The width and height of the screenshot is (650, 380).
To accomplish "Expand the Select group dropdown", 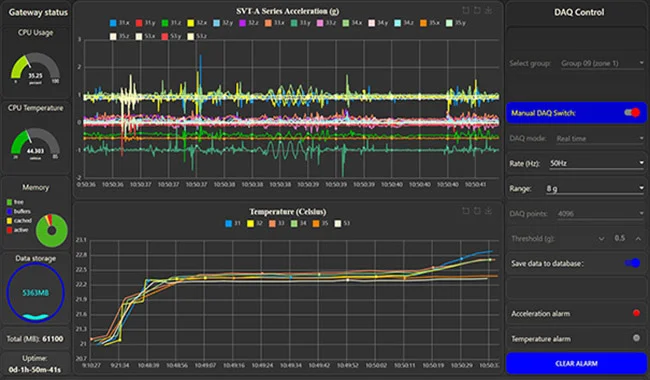I will click(602, 63).
